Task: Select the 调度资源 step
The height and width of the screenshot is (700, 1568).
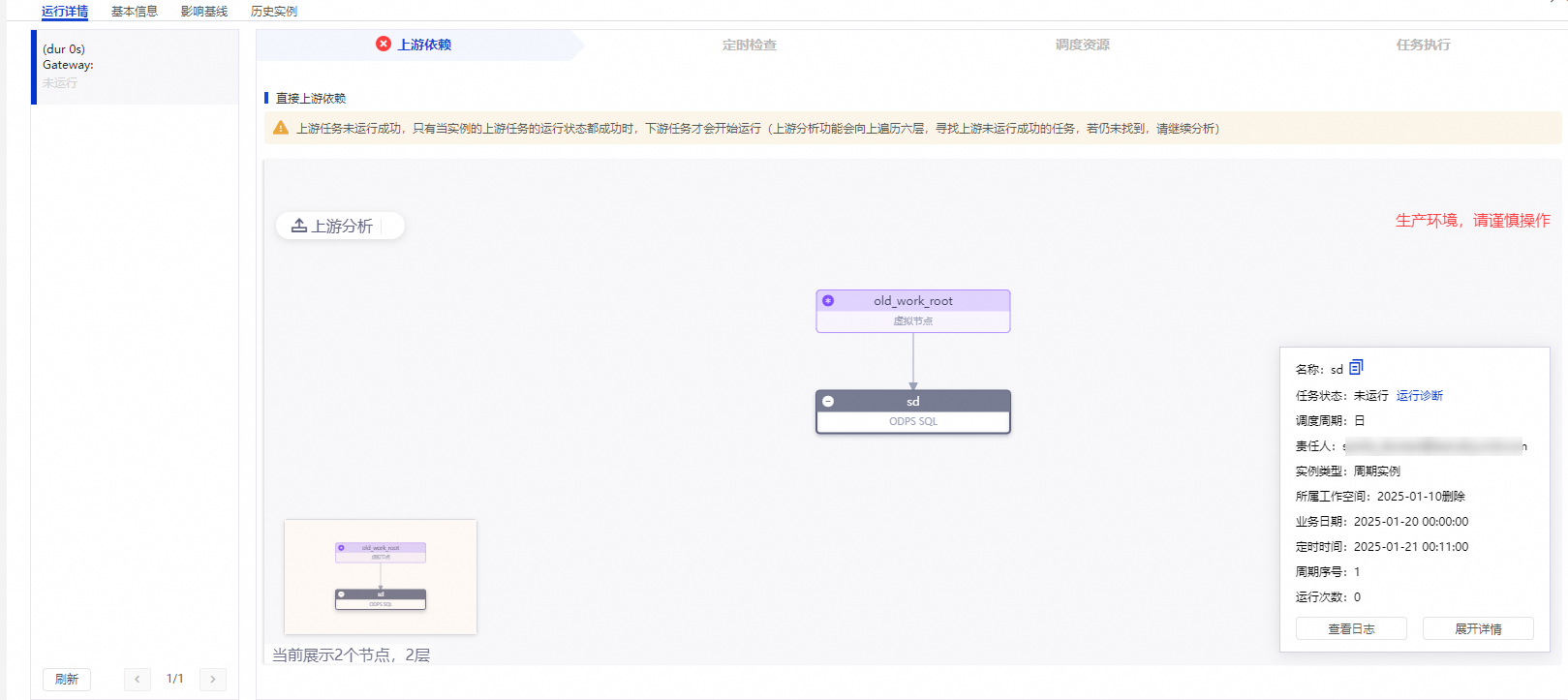Action: pyautogui.click(x=1083, y=45)
